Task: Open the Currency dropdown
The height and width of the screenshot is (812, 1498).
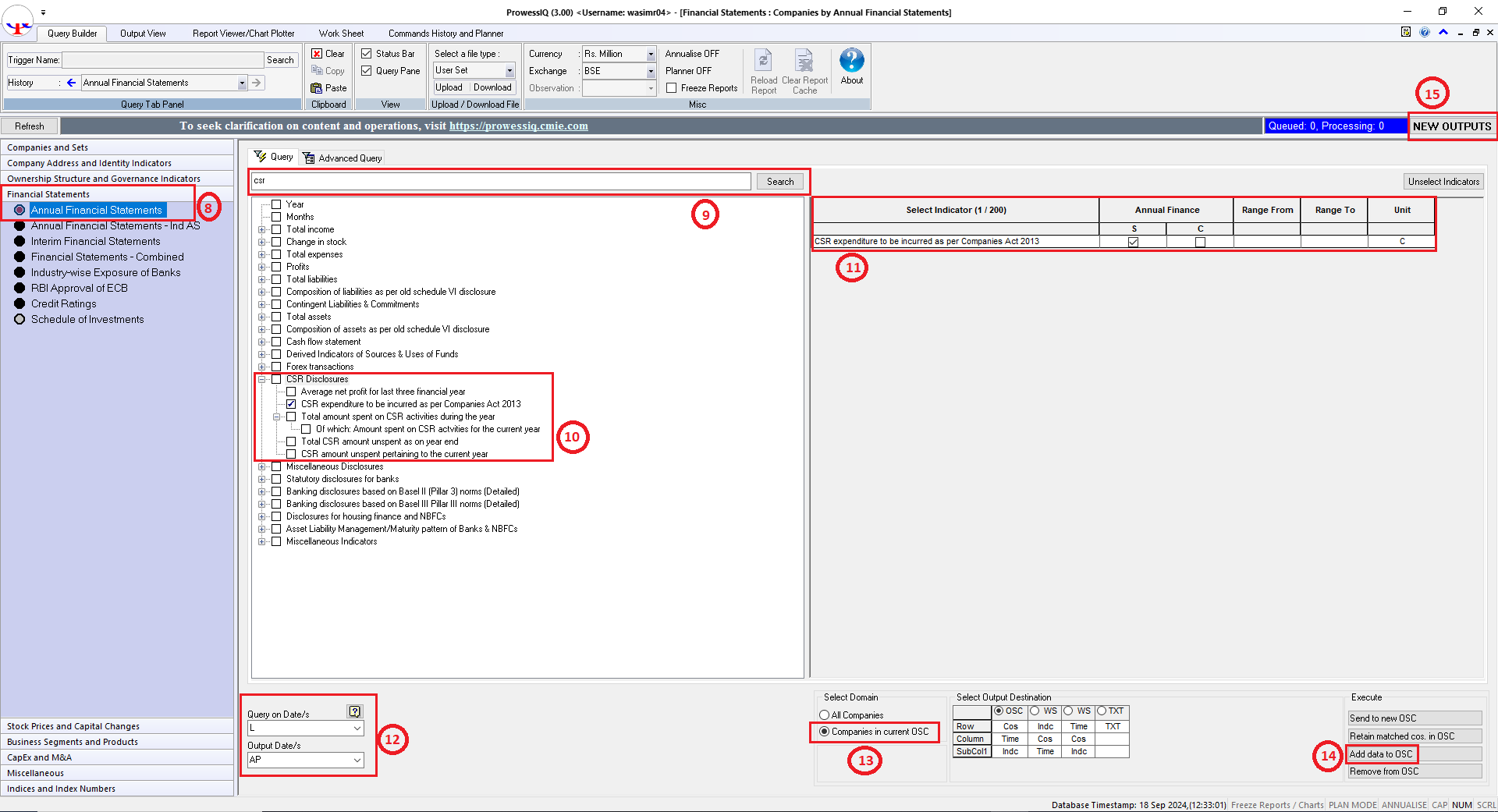Action: 651,54
